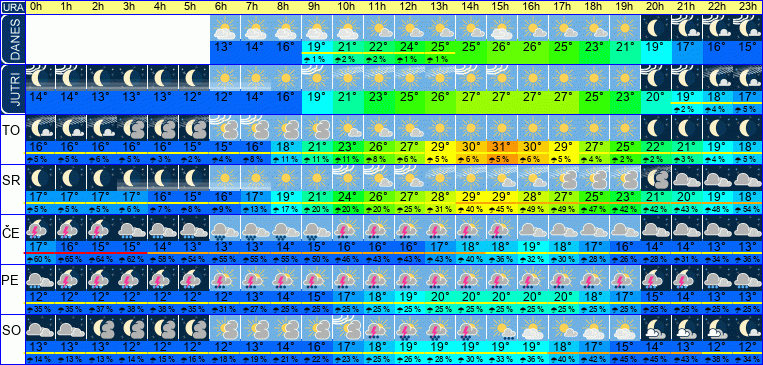Click the 18h column header
Image resolution: width=763 pixels, height=365 pixels.
[x=594, y=7]
